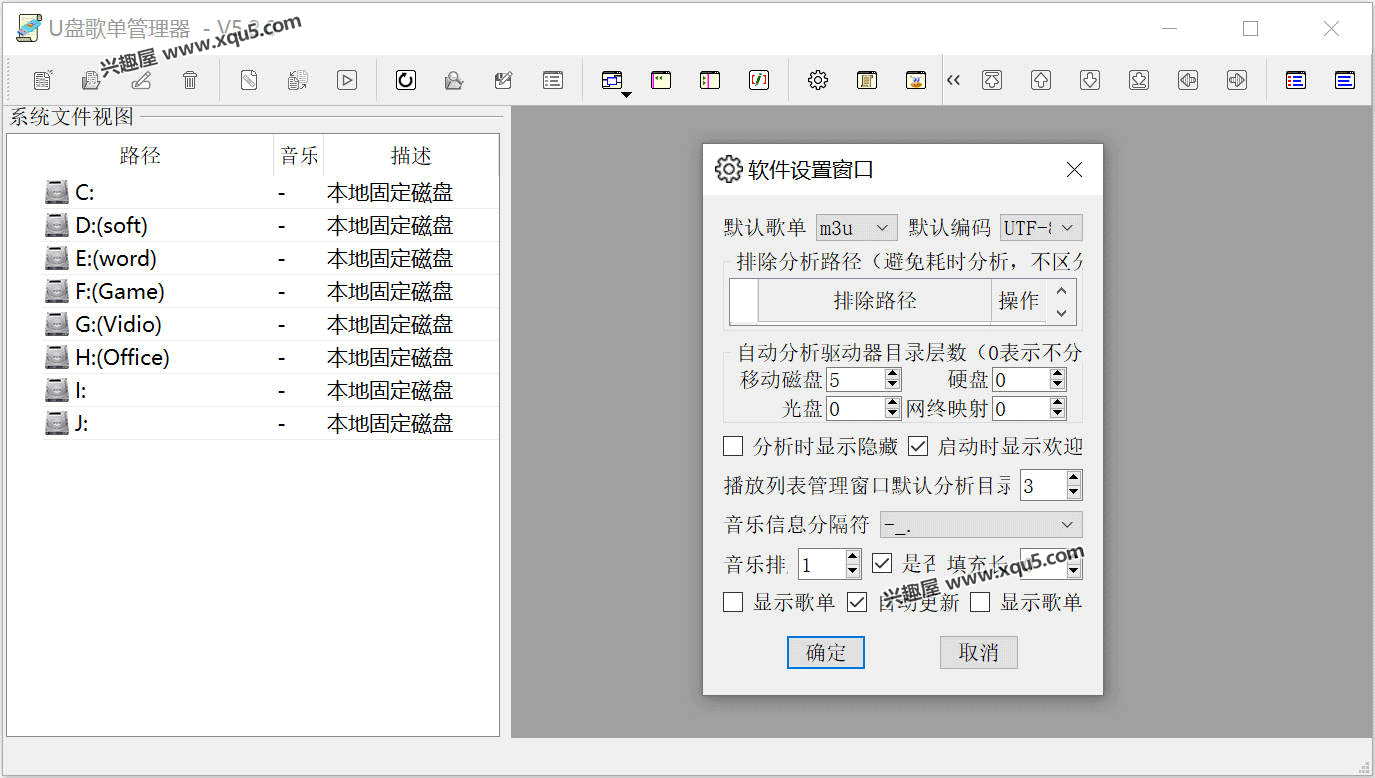The image size is (1375, 778).
Task: Click the red-blue list view icon
Action: coord(1296,81)
